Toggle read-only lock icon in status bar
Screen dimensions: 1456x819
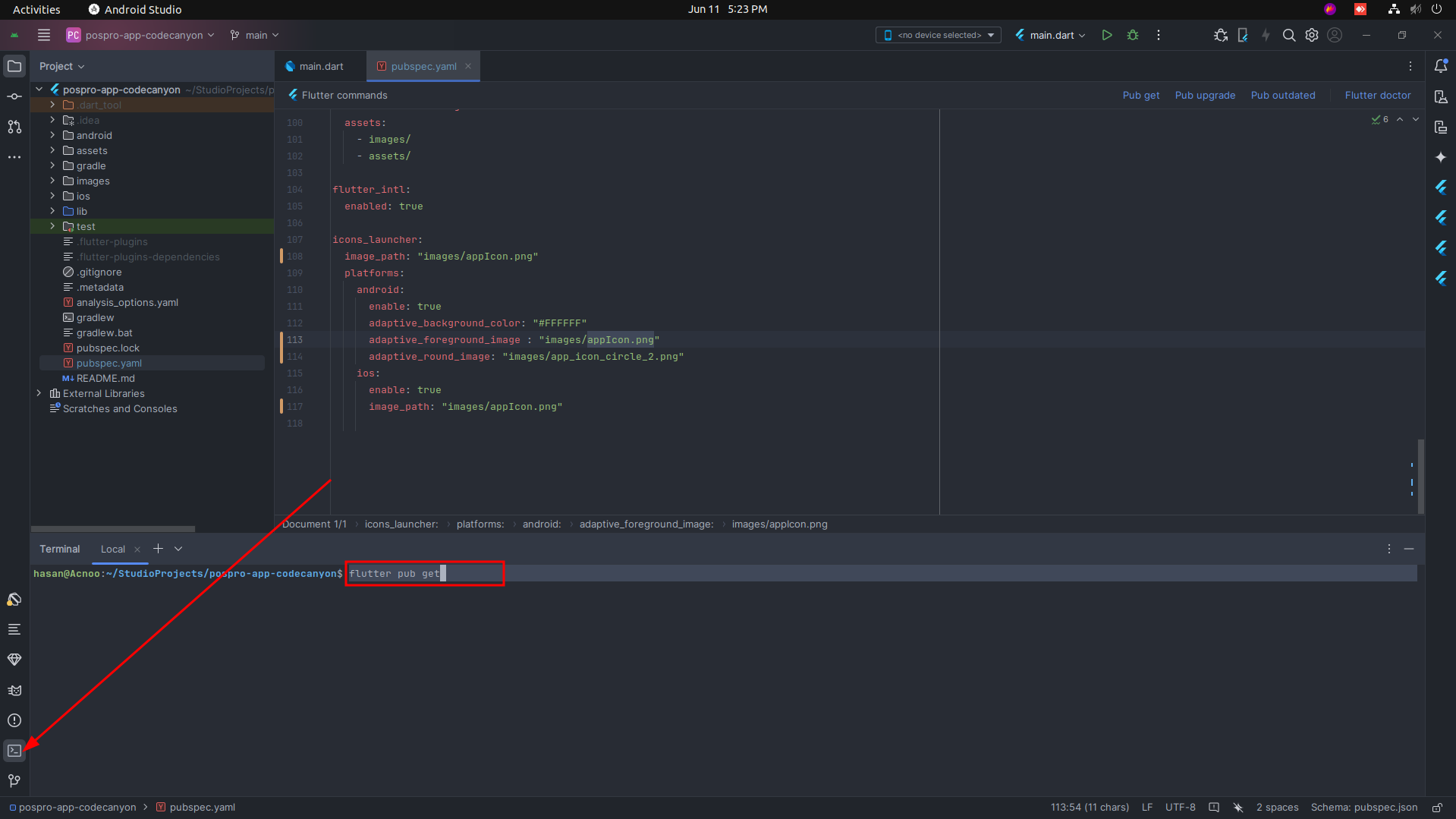pos(1437,808)
